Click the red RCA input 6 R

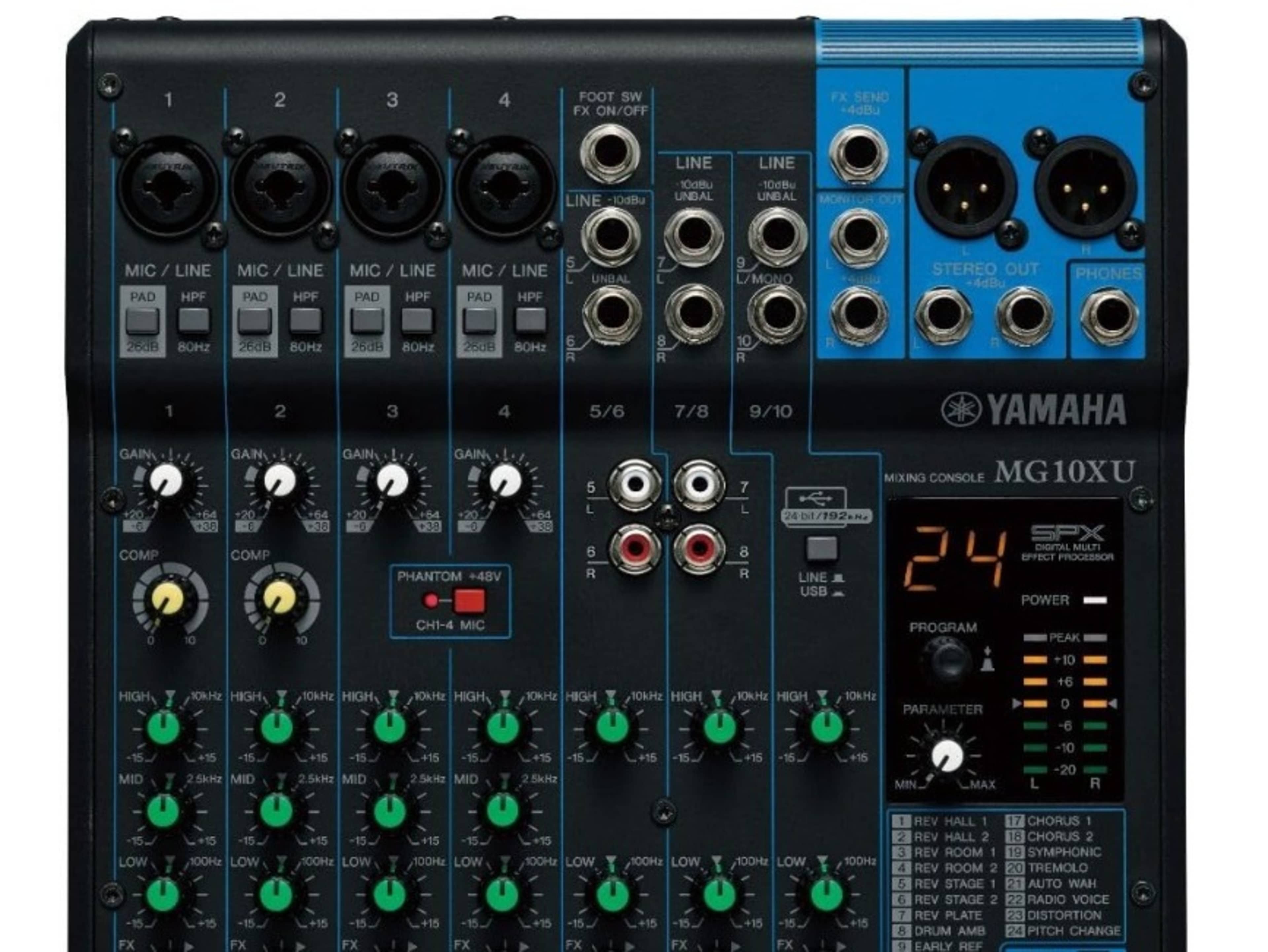[x=635, y=549]
